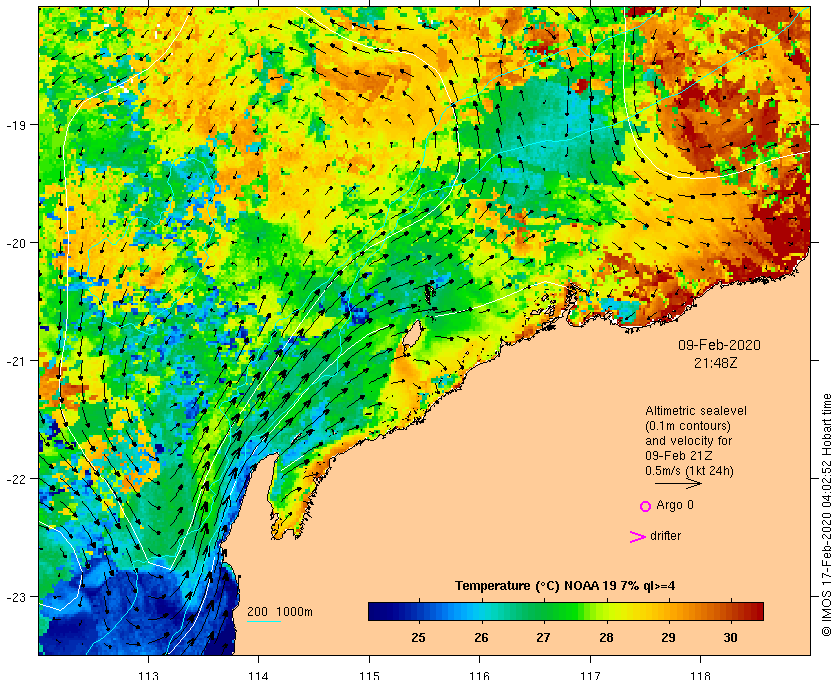Click the longitude axis label '115'
The width and height of the screenshot is (840, 680).
pos(369,675)
